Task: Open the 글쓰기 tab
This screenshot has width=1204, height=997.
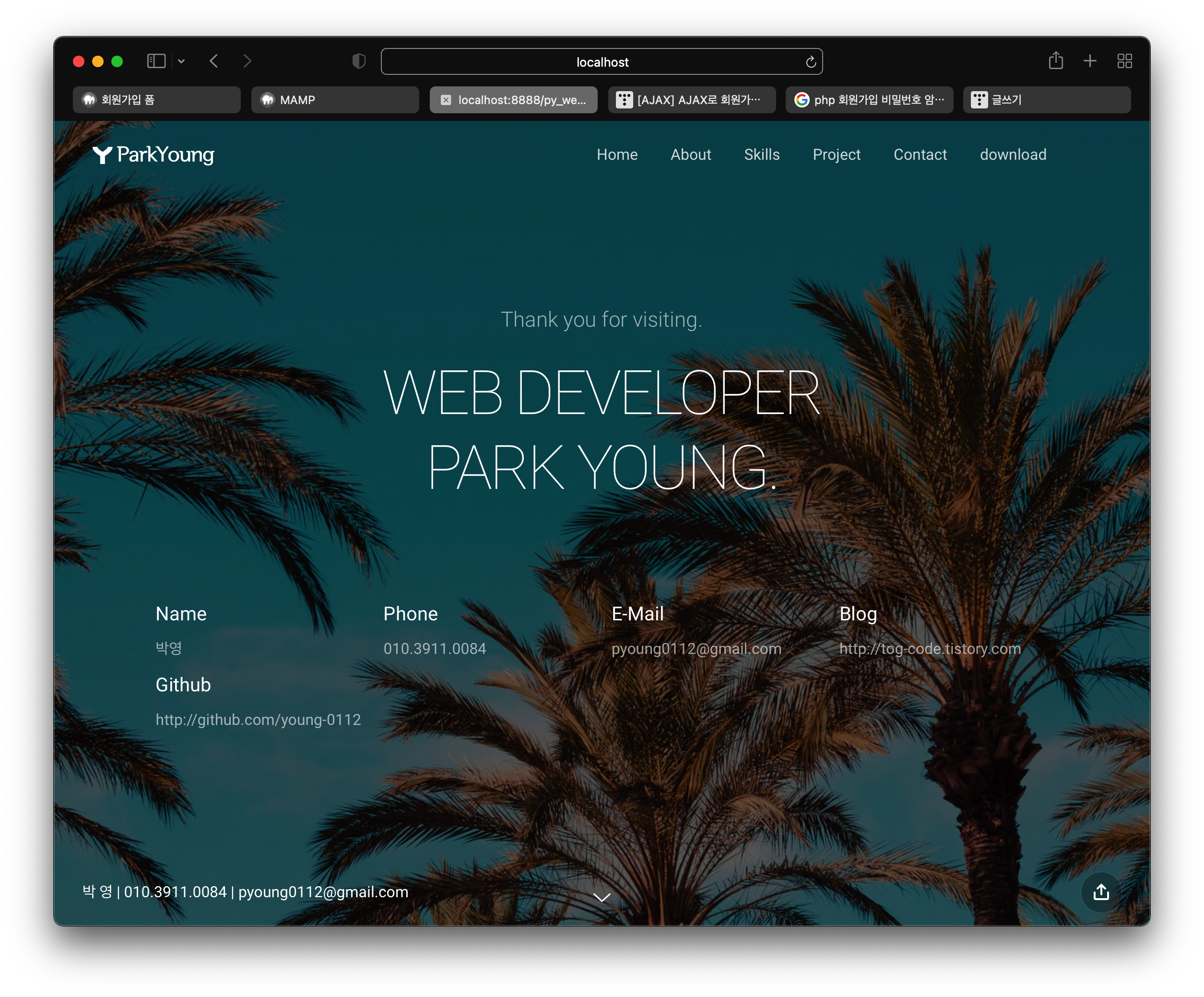Action: (x=1046, y=100)
